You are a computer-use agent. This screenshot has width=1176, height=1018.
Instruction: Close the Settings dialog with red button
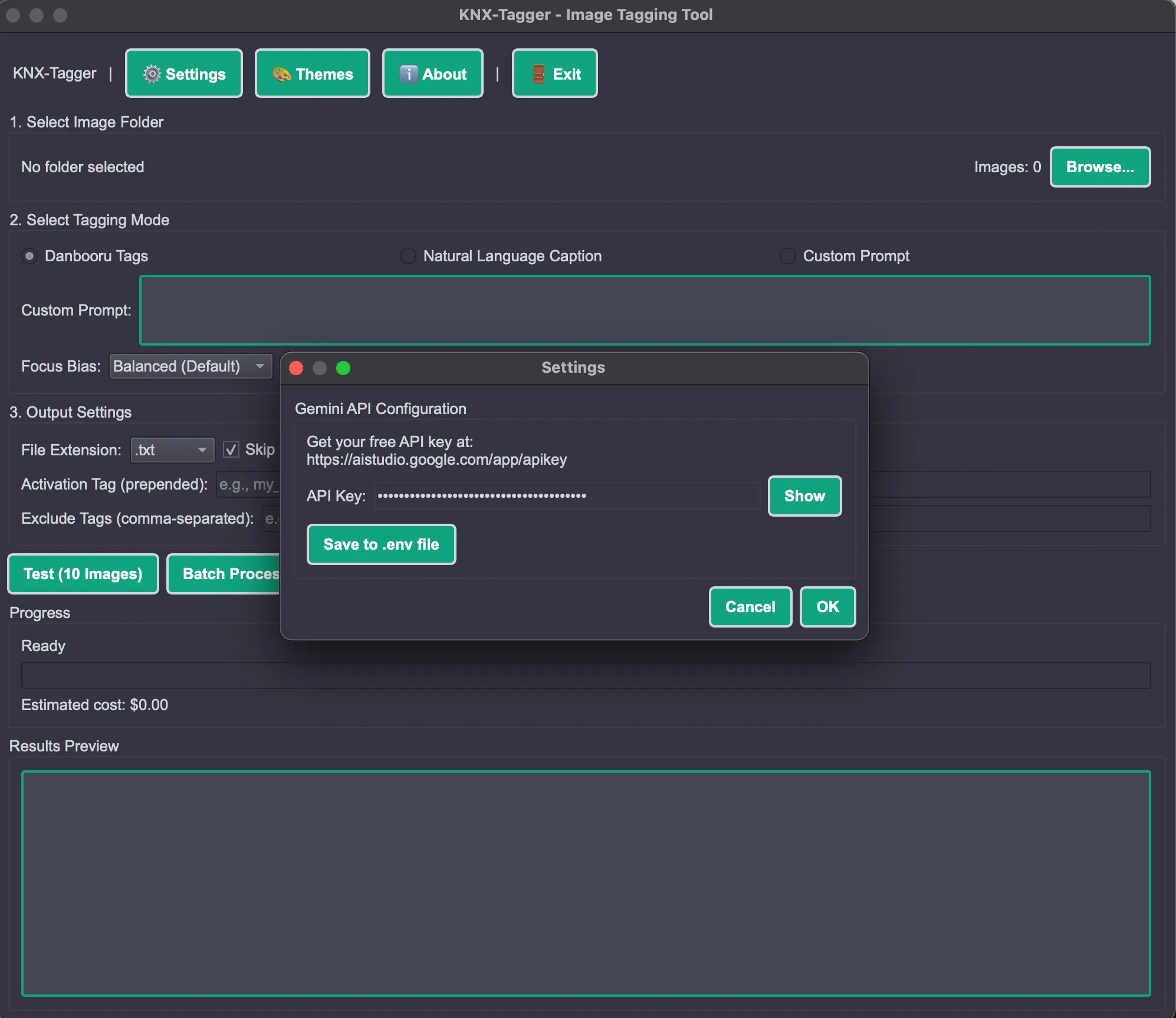(x=297, y=368)
